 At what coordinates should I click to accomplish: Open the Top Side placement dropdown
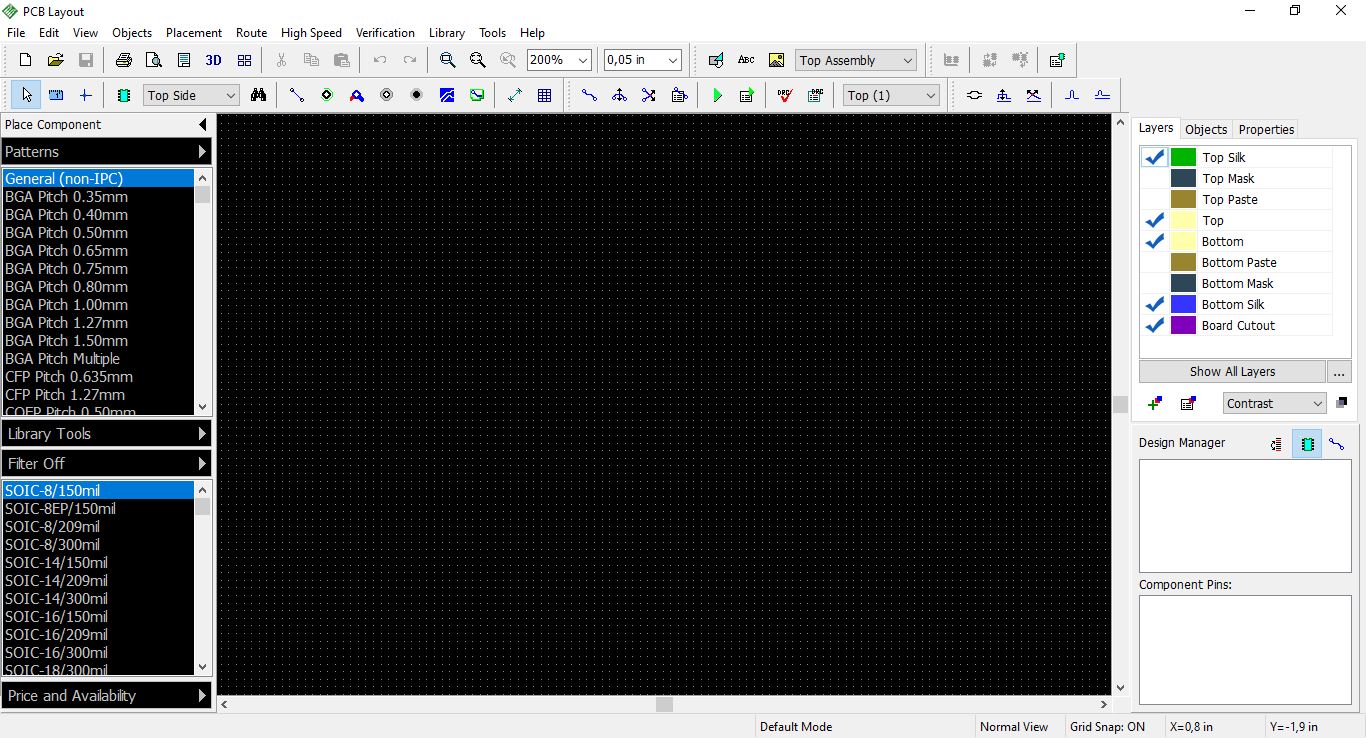pos(191,95)
